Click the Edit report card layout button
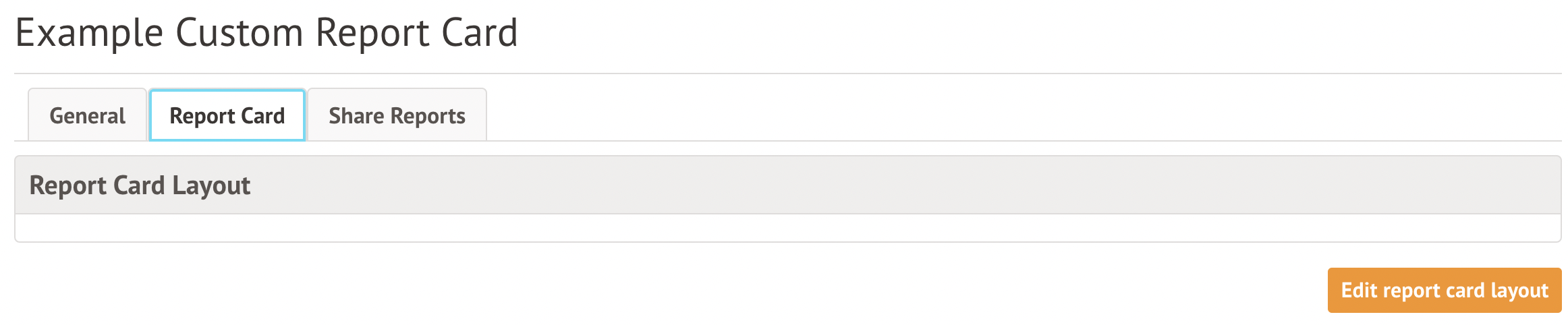Screen dimensions: 1568x325 coord(1444,290)
